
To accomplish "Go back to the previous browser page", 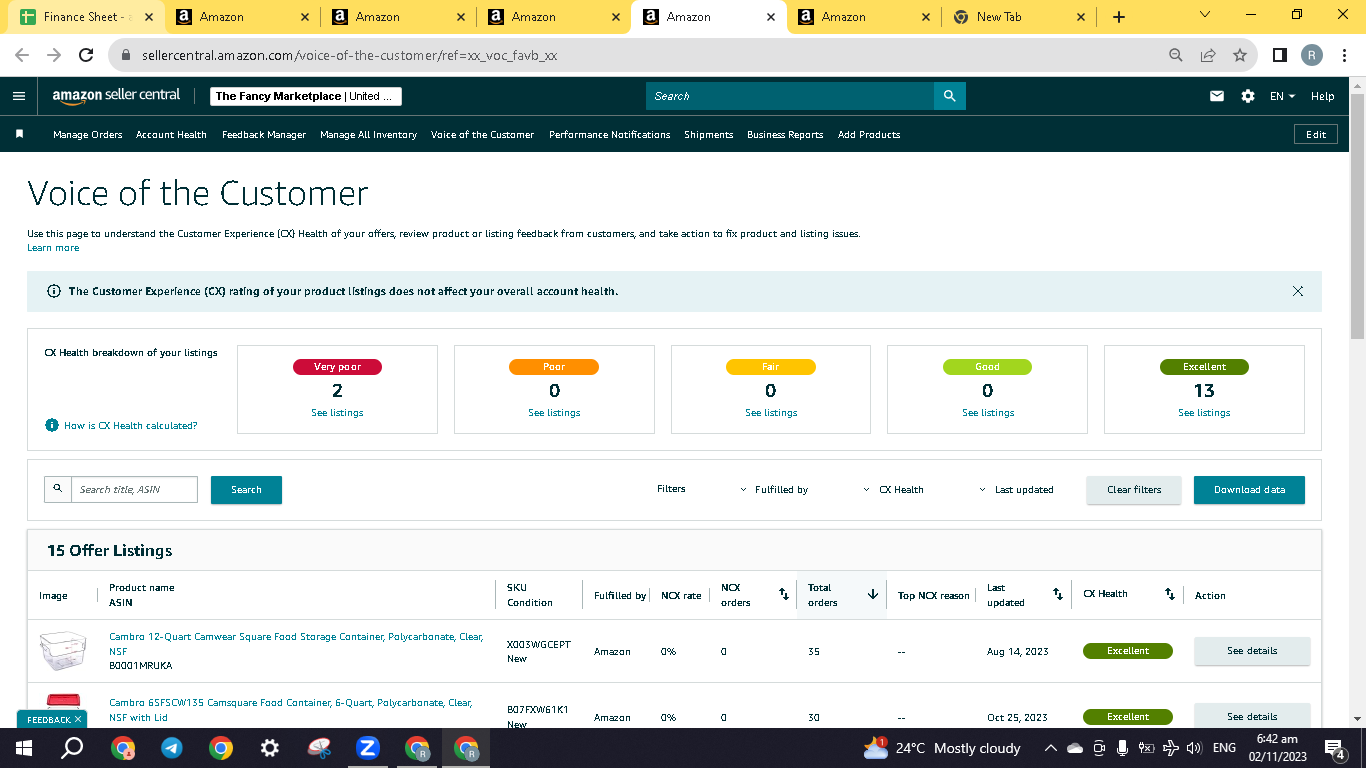I will tap(22, 55).
